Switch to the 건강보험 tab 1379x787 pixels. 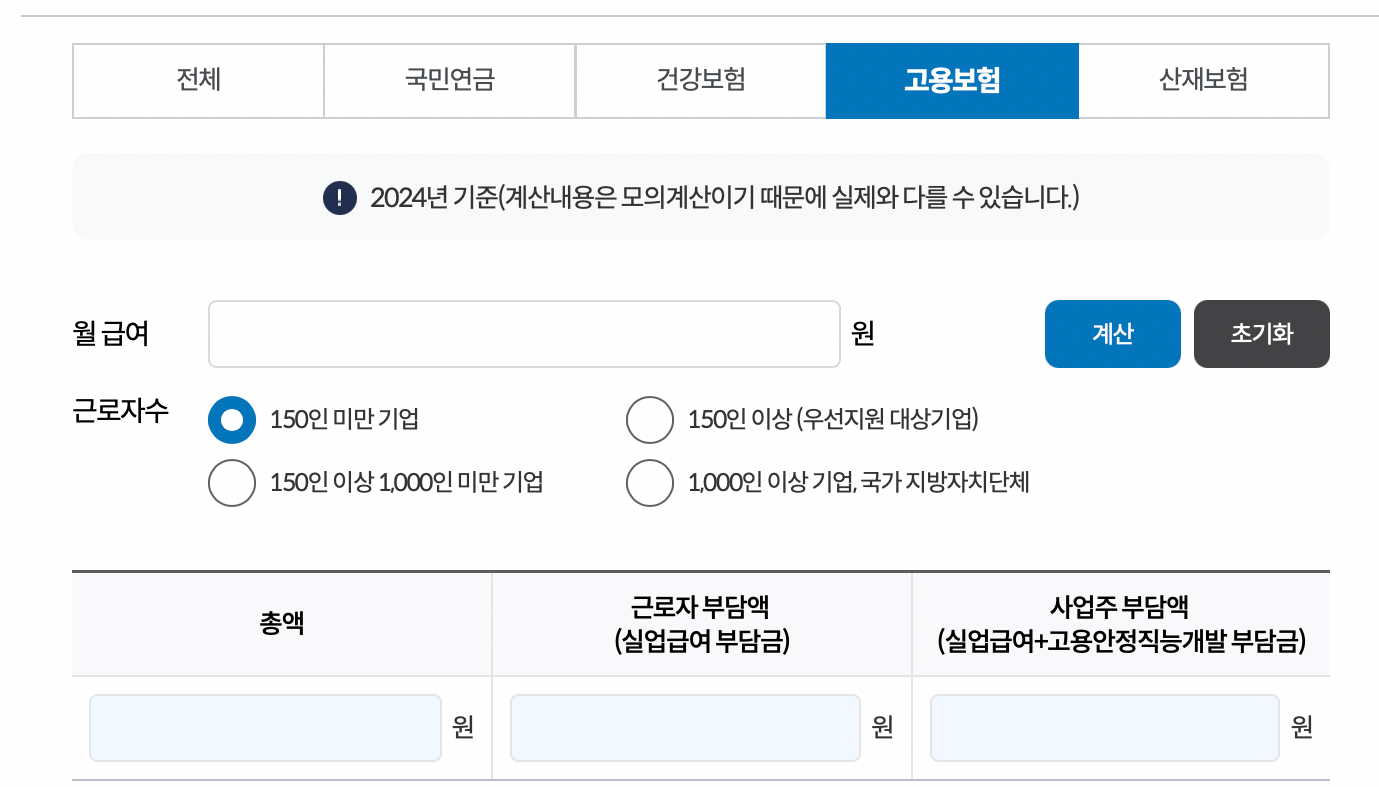pyautogui.click(x=700, y=80)
